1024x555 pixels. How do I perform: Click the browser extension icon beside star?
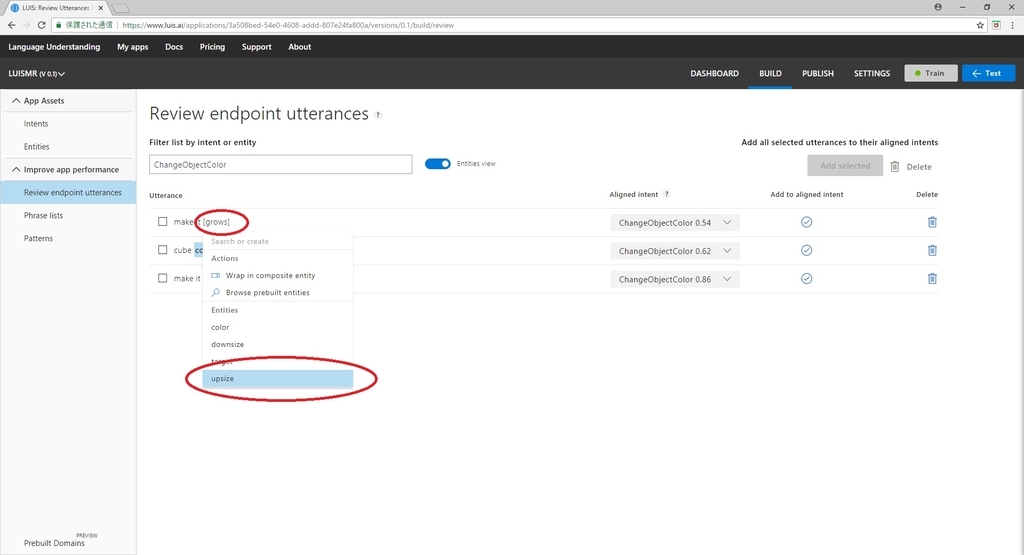coord(997,25)
